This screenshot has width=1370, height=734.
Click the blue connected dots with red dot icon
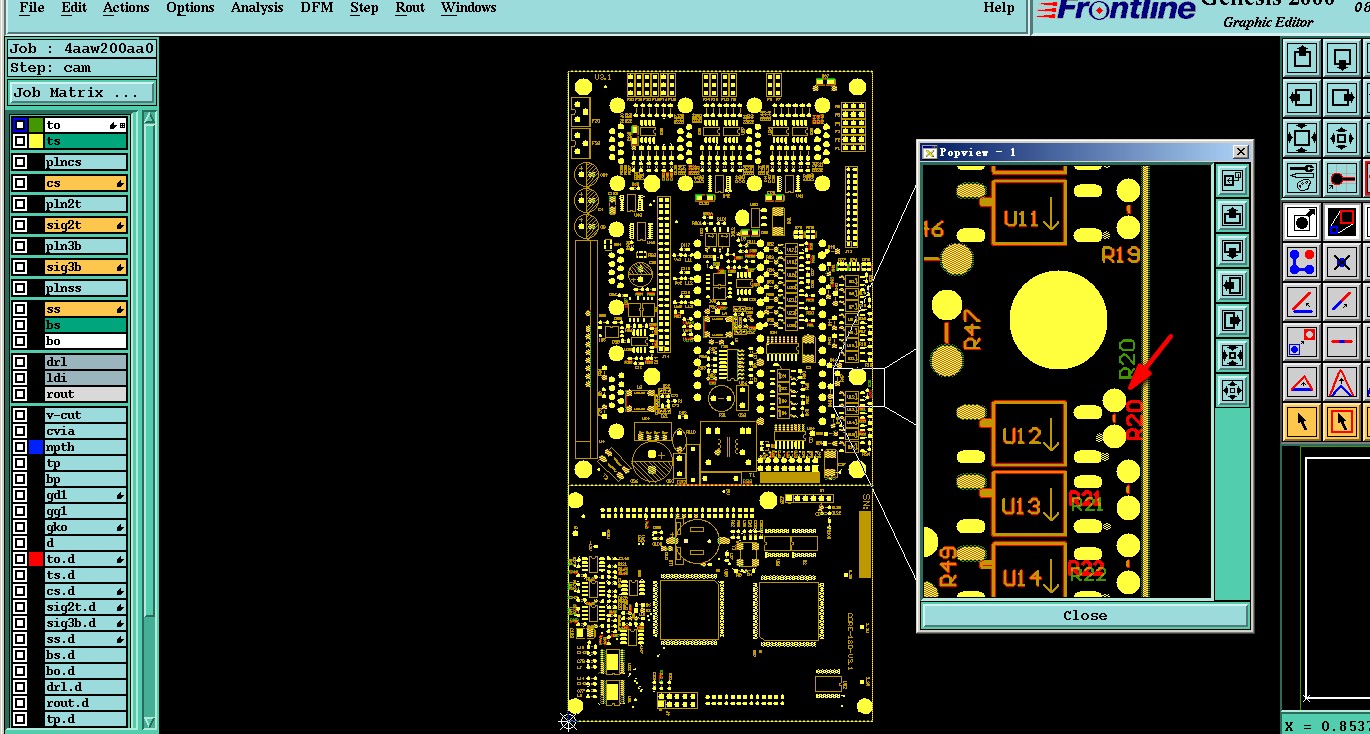(1302, 262)
